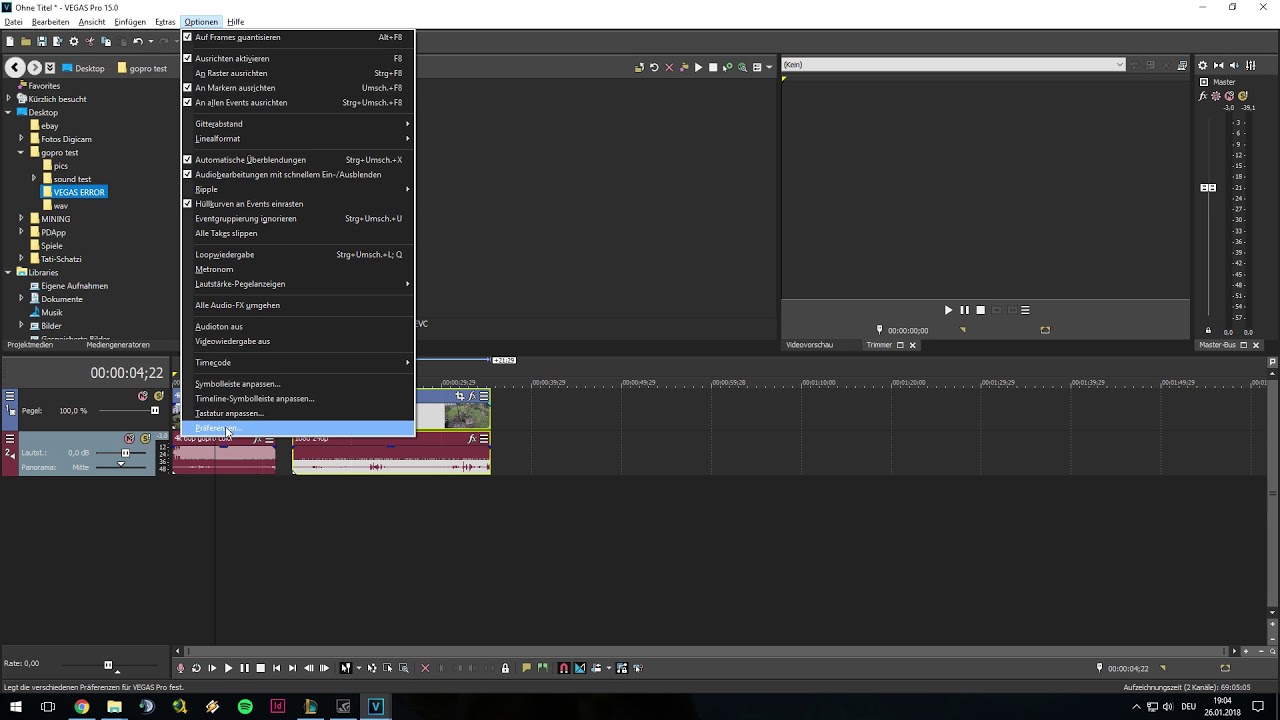Open the Extras menu
1280x720 pixels.
(165, 22)
